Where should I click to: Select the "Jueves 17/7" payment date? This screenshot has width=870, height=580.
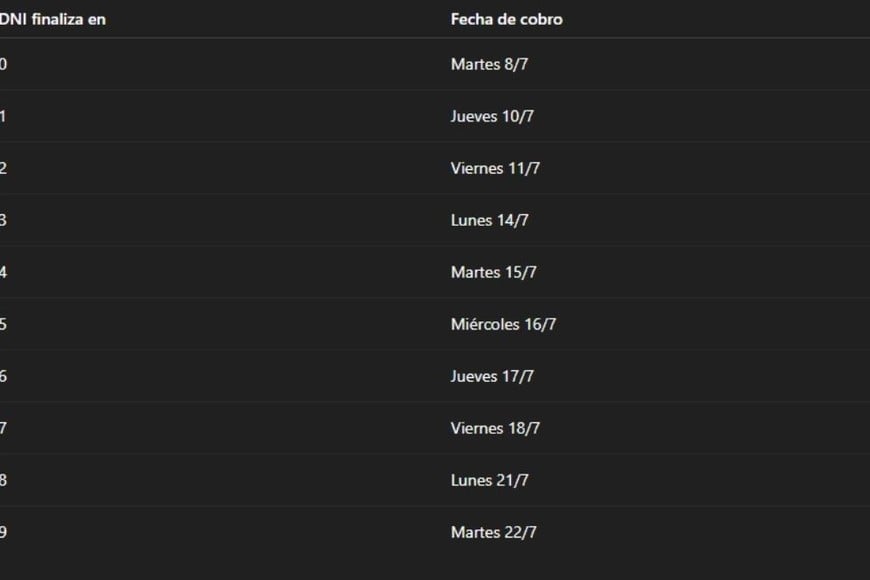(x=492, y=376)
